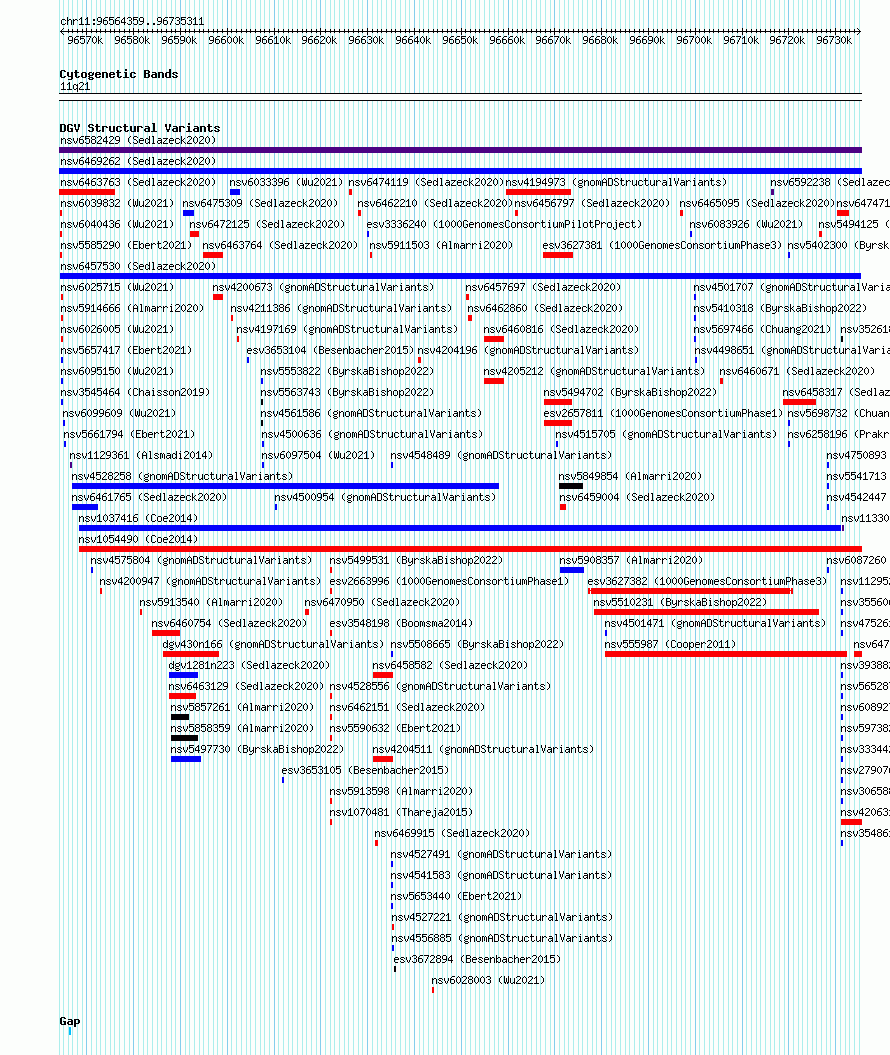The height and width of the screenshot is (1055, 890).
Task: Click the 11q21 cytogenetic band label
Action: pyautogui.click(x=75, y=87)
